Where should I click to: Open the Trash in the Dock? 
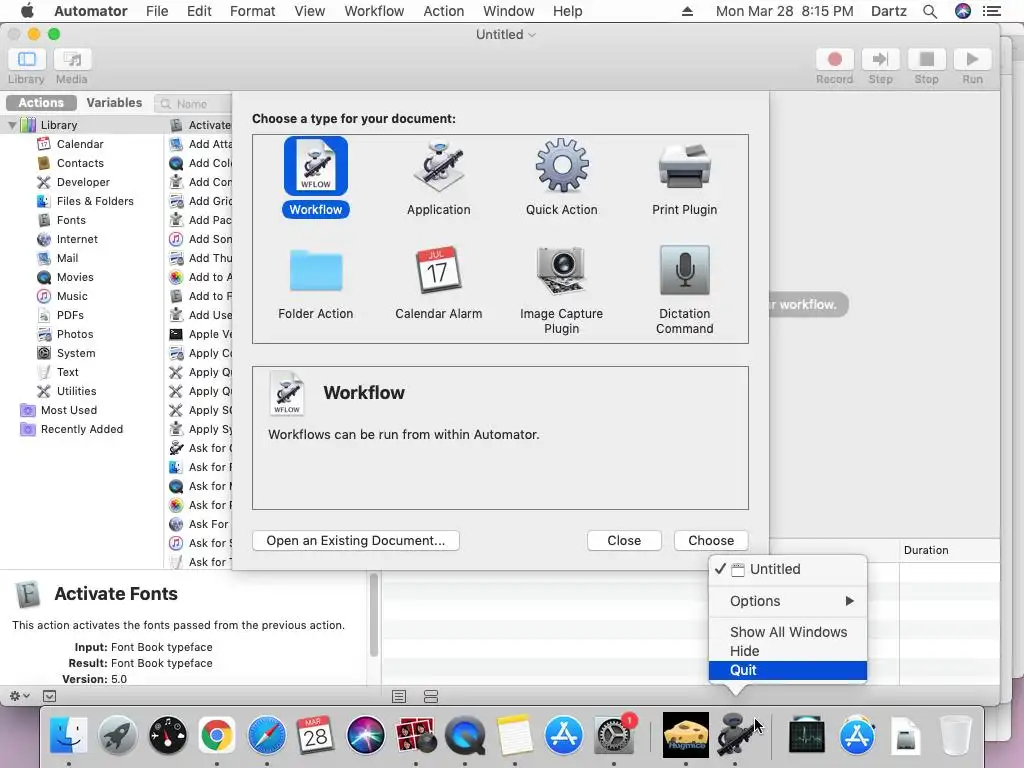(x=955, y=735)
